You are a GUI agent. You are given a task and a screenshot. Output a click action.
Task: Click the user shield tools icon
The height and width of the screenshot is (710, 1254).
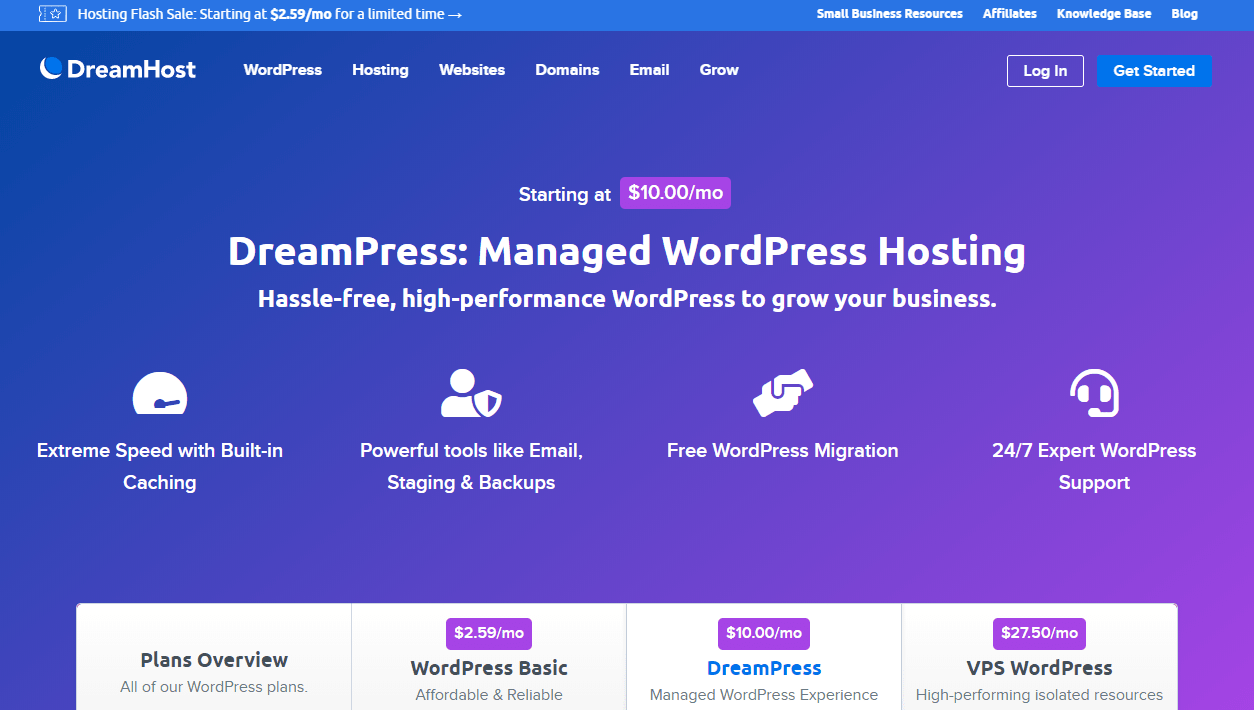[471, 393]
